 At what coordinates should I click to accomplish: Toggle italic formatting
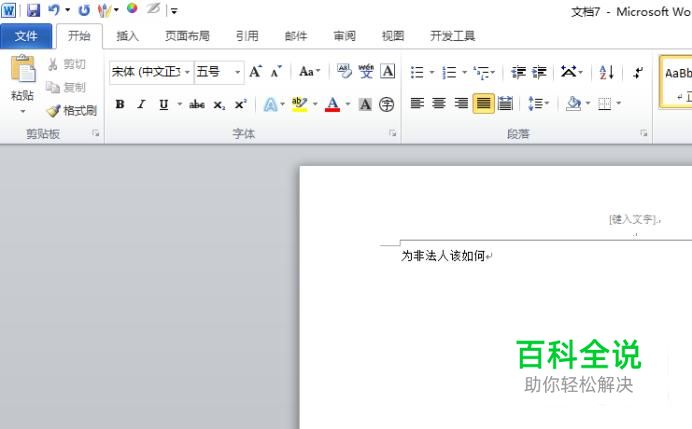141,105
